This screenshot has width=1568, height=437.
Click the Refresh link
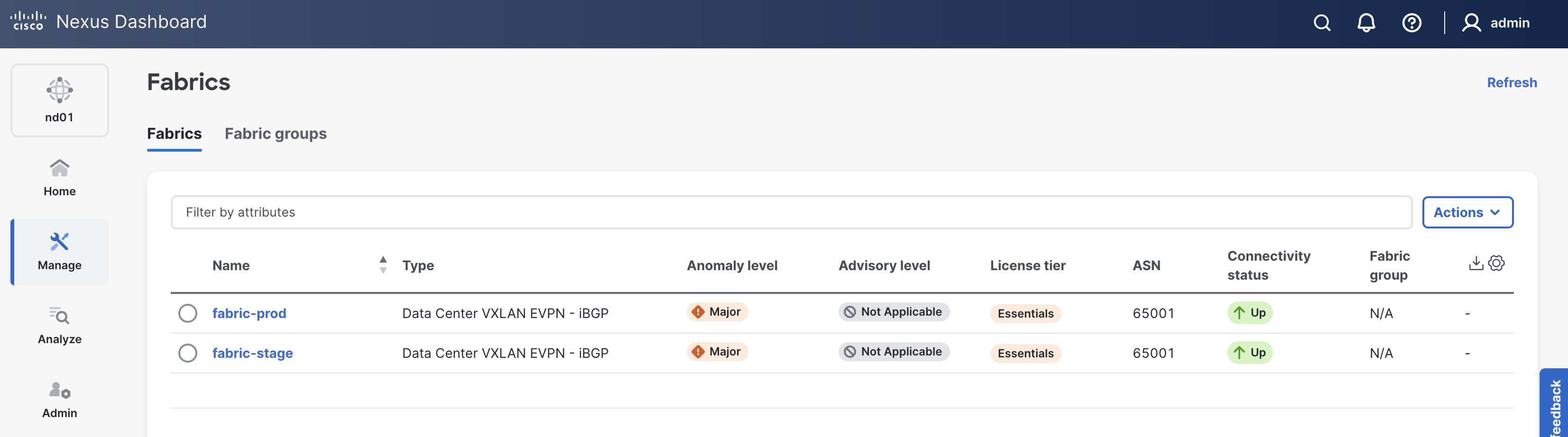(x=1512, y=83)
